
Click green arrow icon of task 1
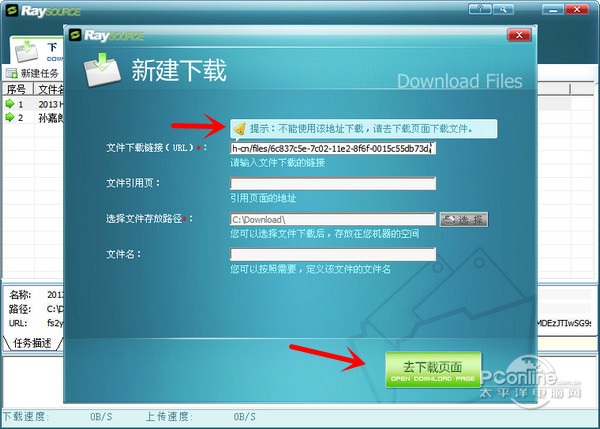(x=10, y=104)
